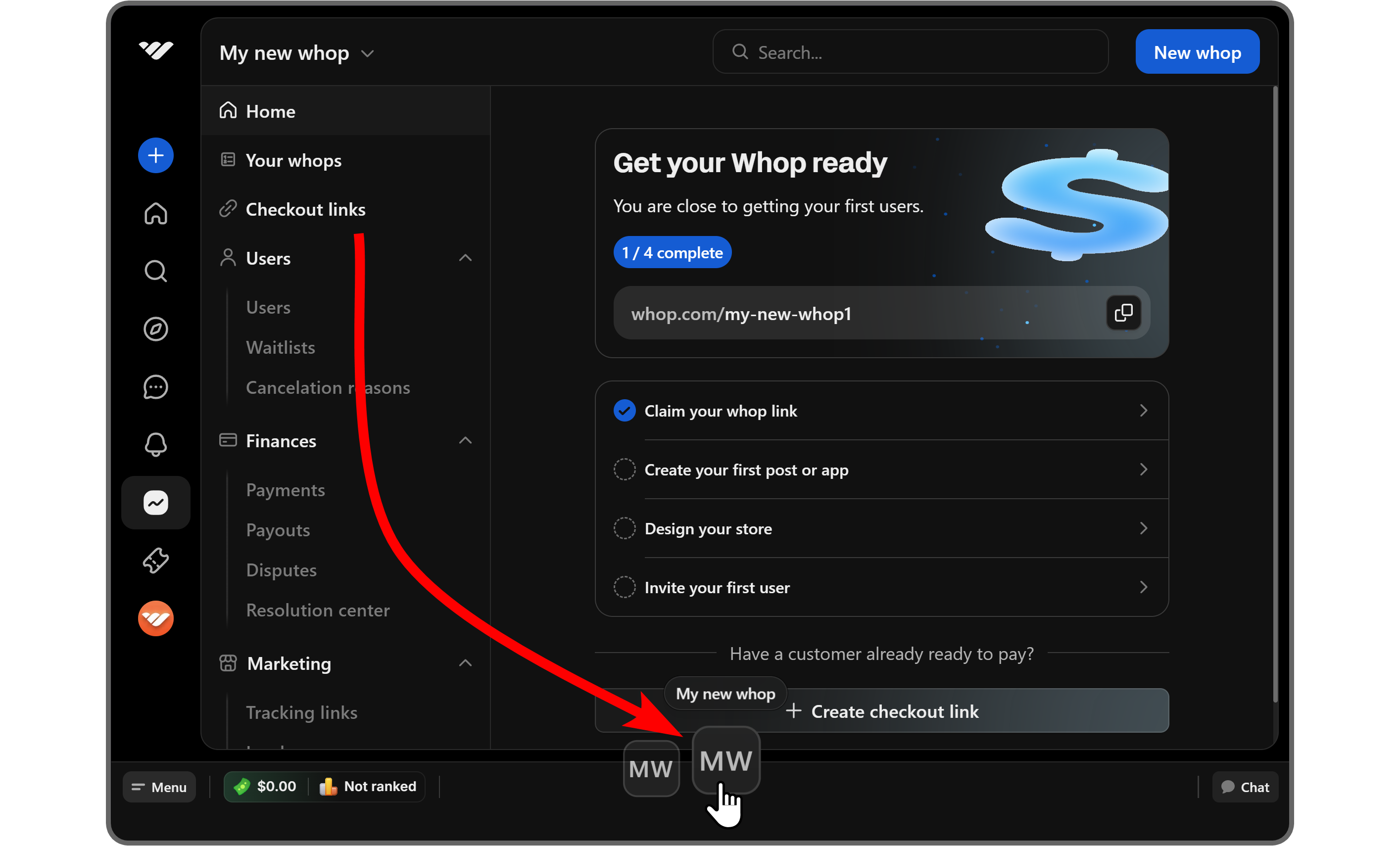
Task: Collapse the Finances section chevron
Action: click(465, 441)
